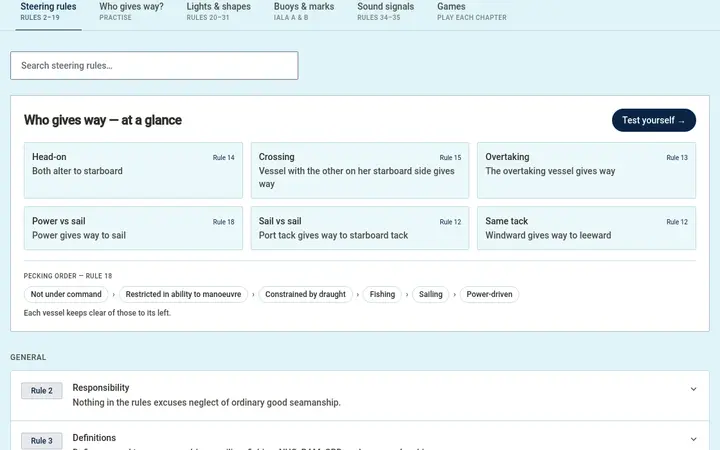The width and height of the screenshot is (720, 450).
Task: Click the Fishing chip
Action: point(382,294)
